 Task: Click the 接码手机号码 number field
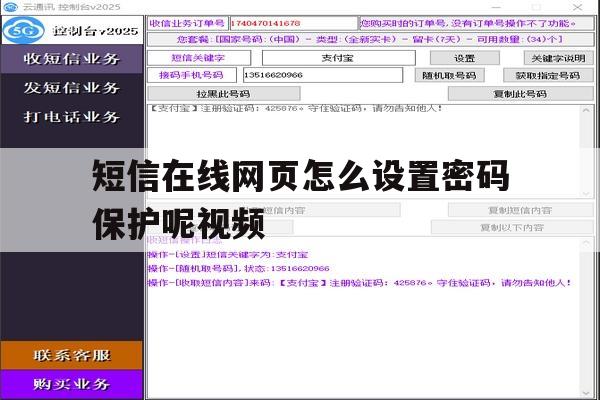tap(323, 75)
